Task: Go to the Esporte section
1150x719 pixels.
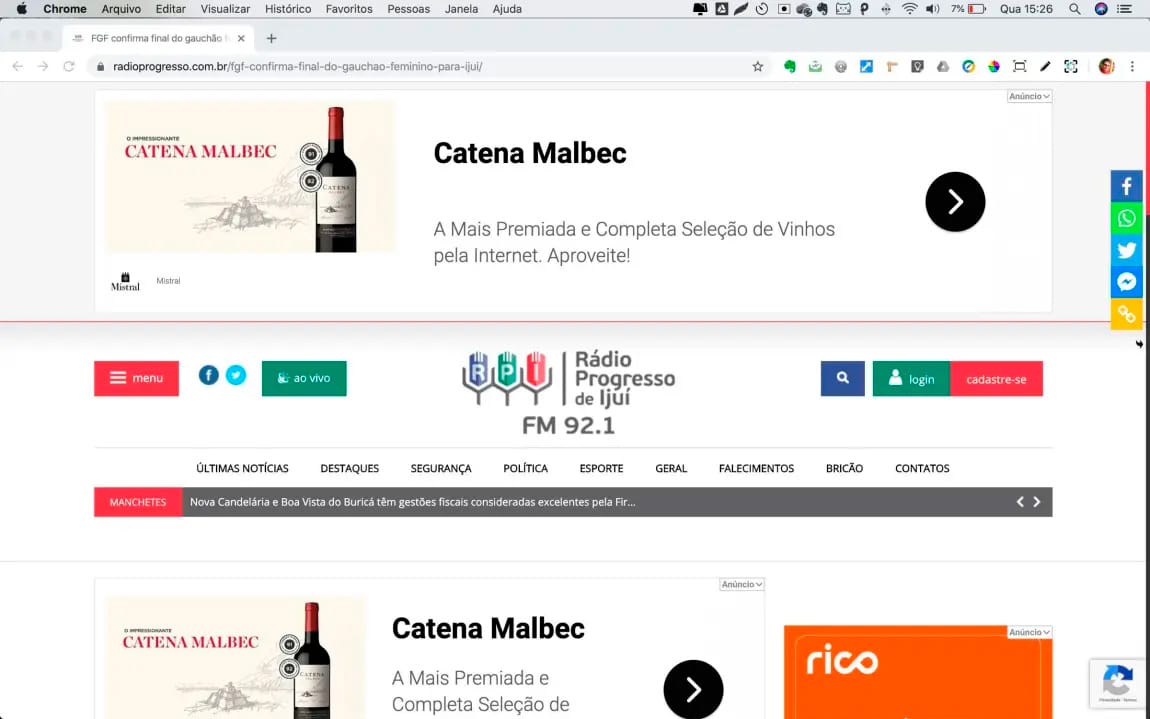Action: tap(601, 468)
